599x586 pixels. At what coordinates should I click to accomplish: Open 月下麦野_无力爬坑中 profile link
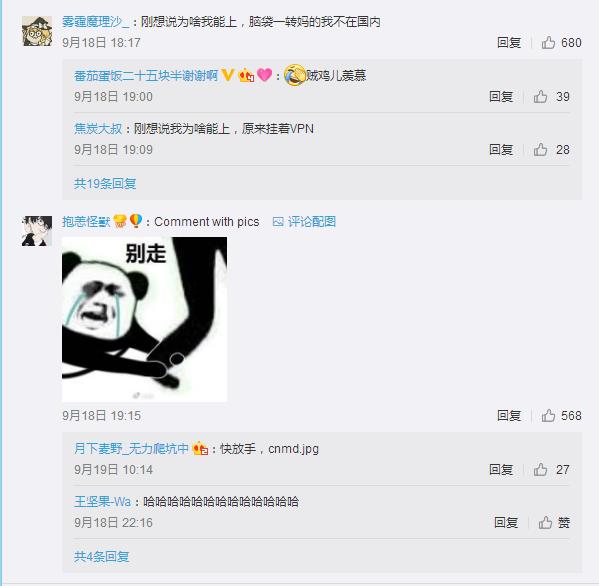point(131,448)
